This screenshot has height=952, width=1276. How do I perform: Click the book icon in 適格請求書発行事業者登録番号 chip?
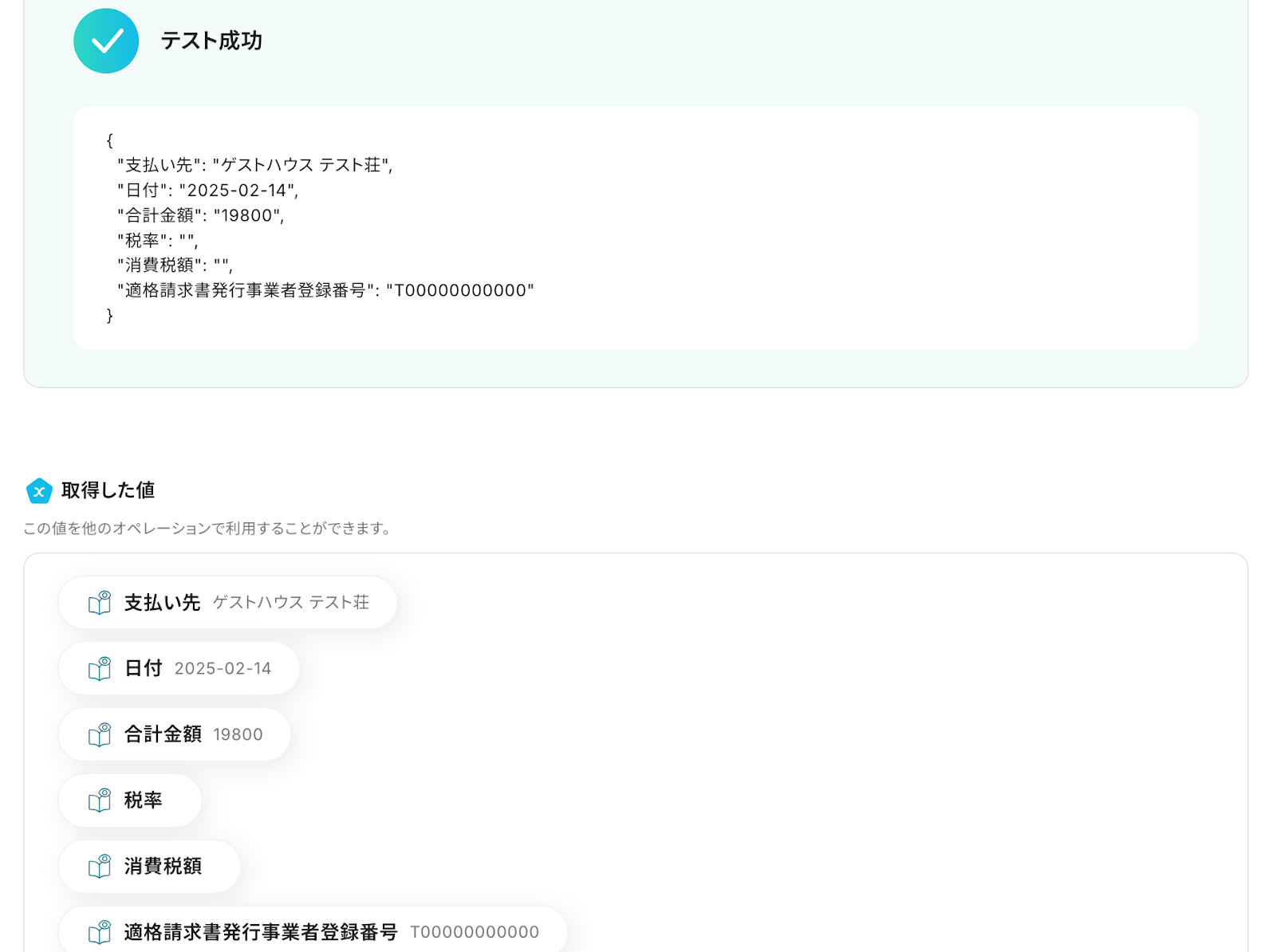[x=100, y=932]
